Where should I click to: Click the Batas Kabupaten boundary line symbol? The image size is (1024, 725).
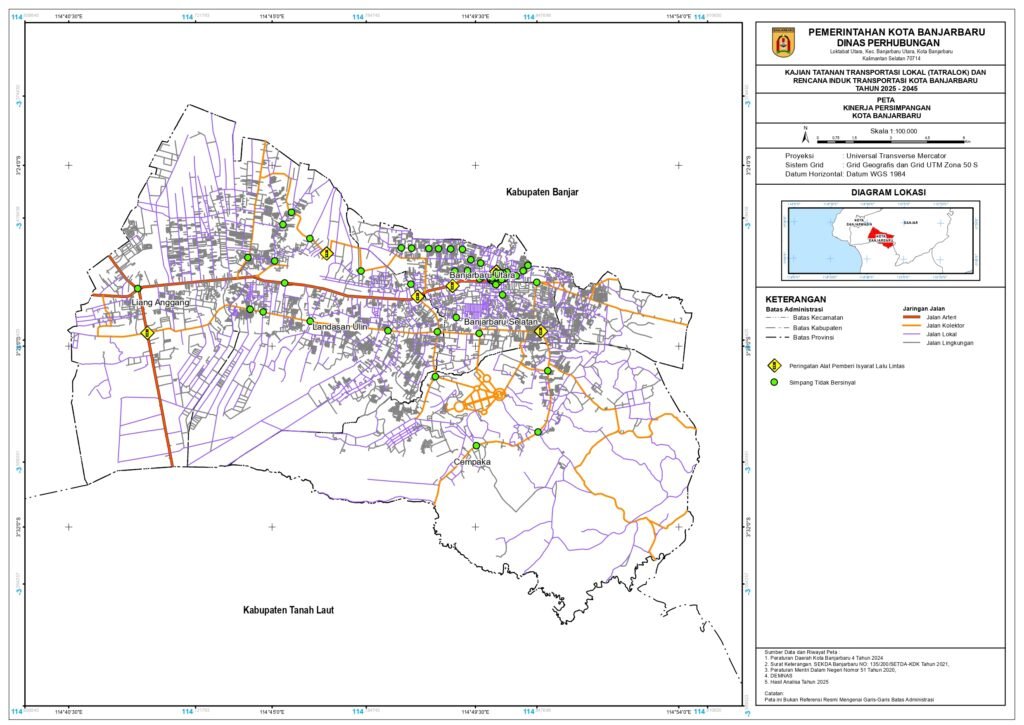(x=776, y=327)
